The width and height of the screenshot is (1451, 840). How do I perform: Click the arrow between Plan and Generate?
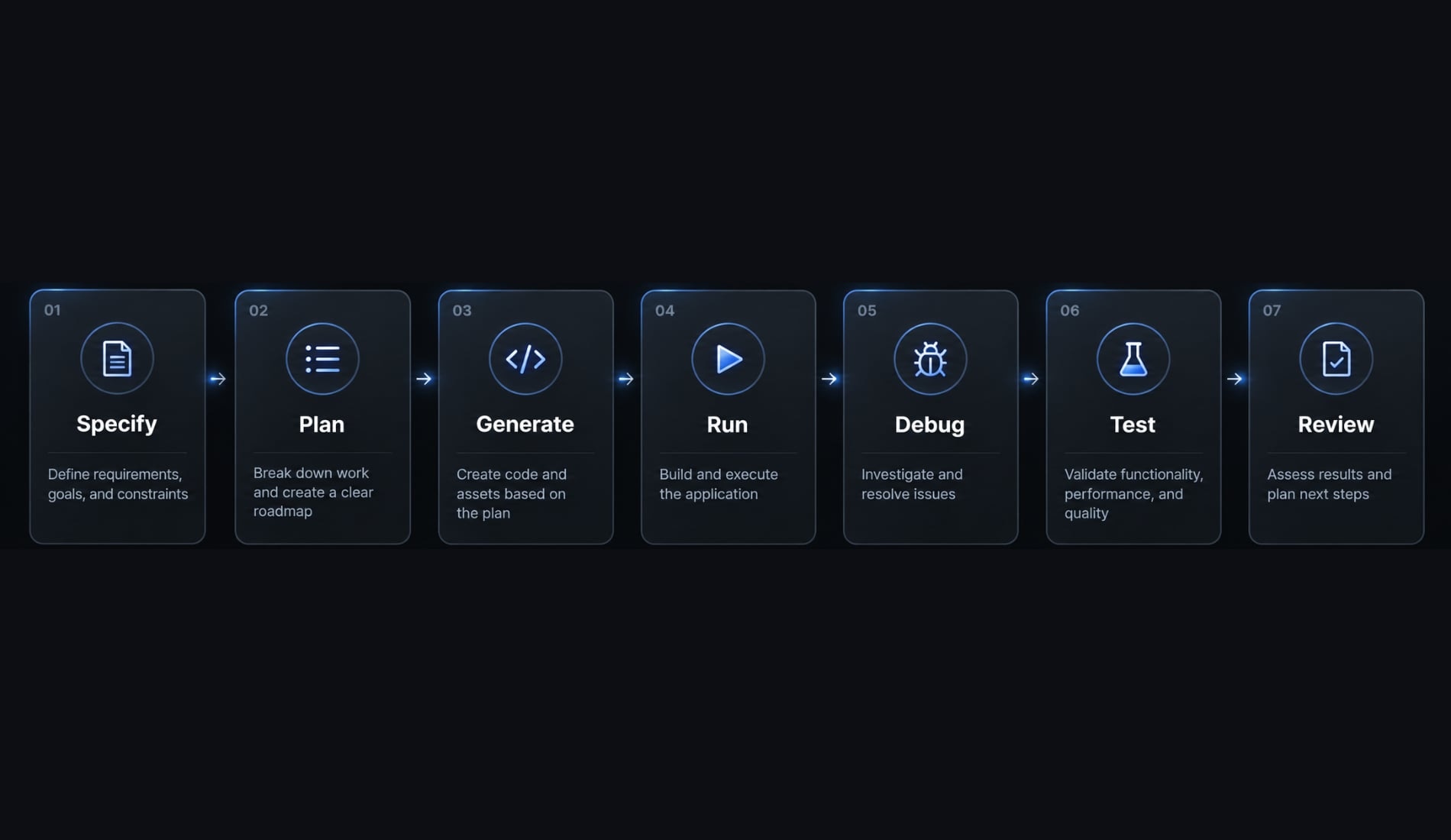point(424,379)
